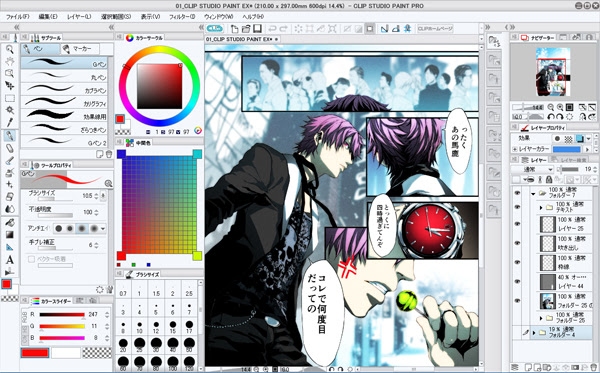Select the rectangular Selection tool
Viewport: 600px width, 373px height.
pos(10,98)
